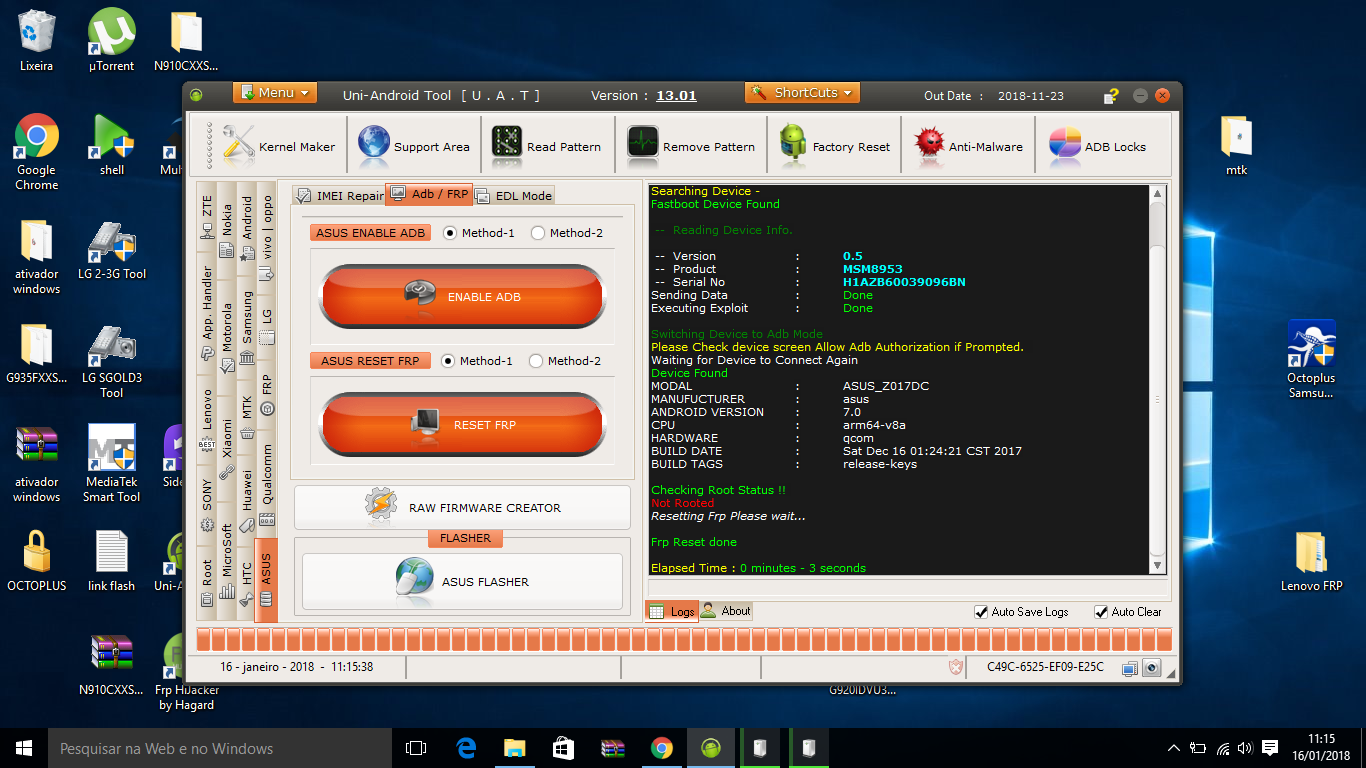Open MediaTek Smart Tool shortcut

112,464
